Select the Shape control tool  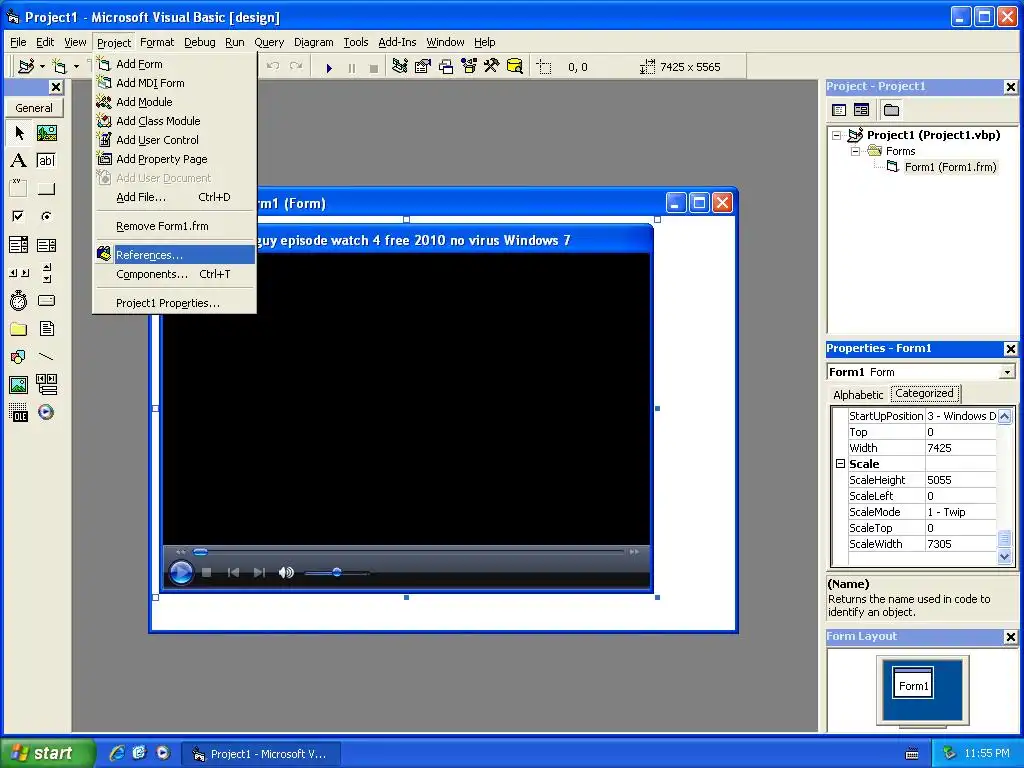pyautogui.click(x=19, y=357)
